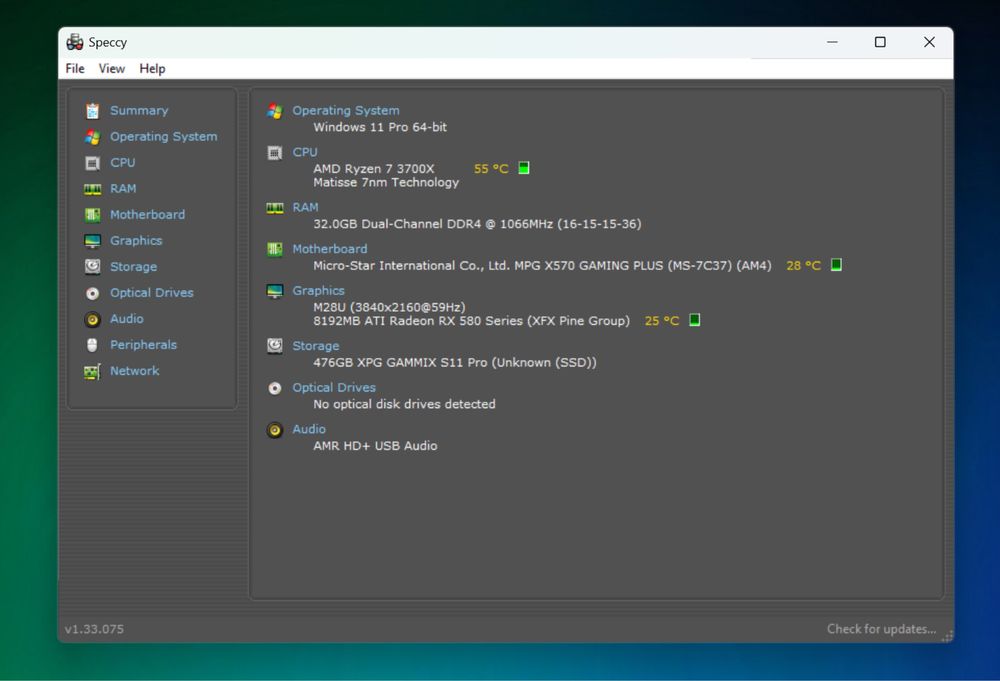The image size is (1000, 681).
Task: Click the AMR HD+ USB Audio text
Action: tap(375, 446)
